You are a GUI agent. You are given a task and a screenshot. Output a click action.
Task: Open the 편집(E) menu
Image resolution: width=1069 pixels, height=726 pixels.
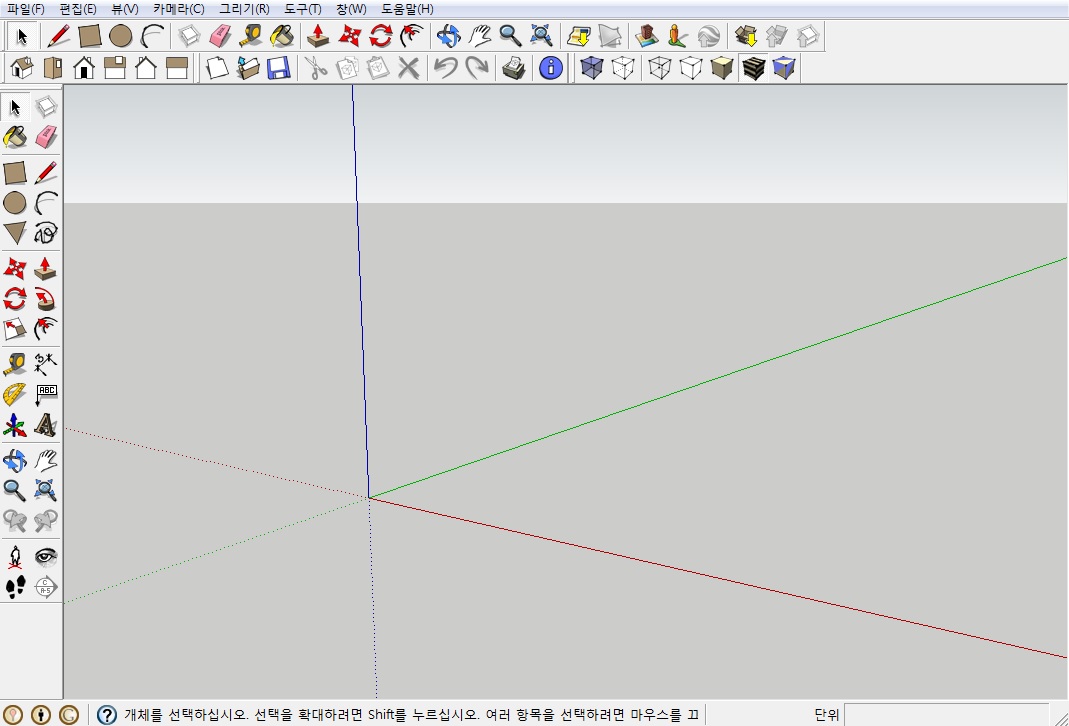tap(78, 9)
